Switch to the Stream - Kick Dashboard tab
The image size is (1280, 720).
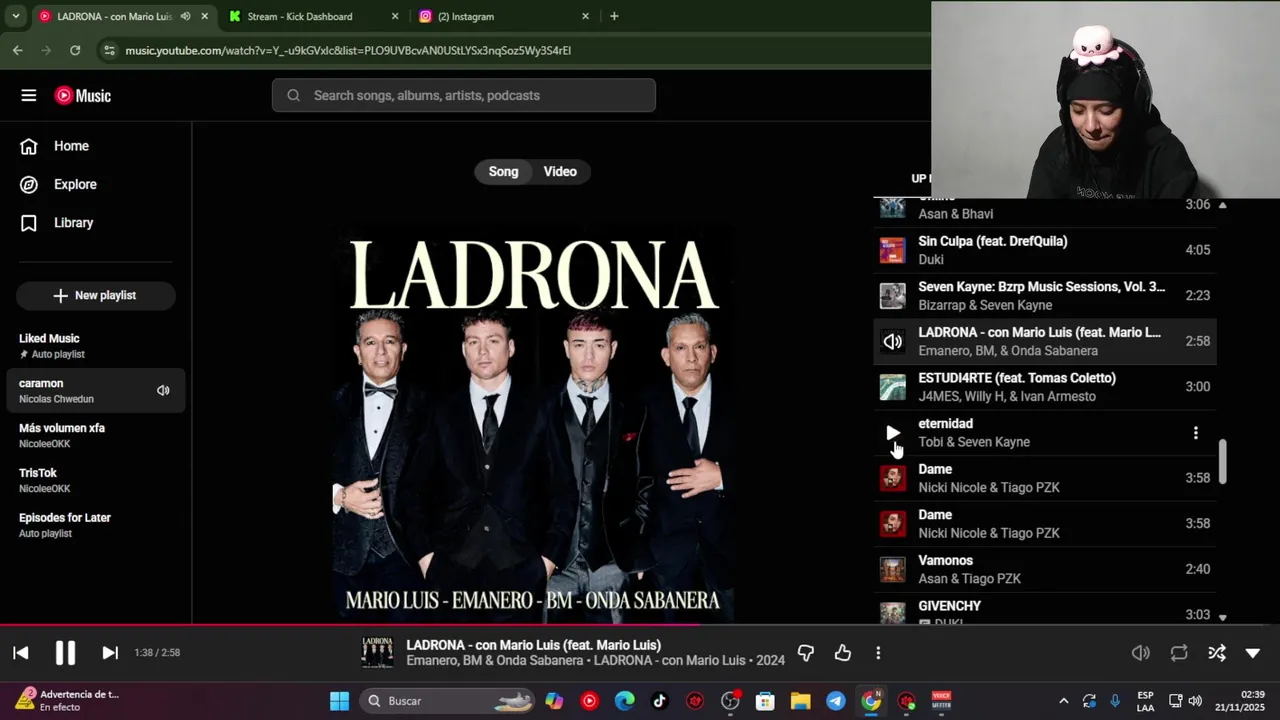(310, 16)
